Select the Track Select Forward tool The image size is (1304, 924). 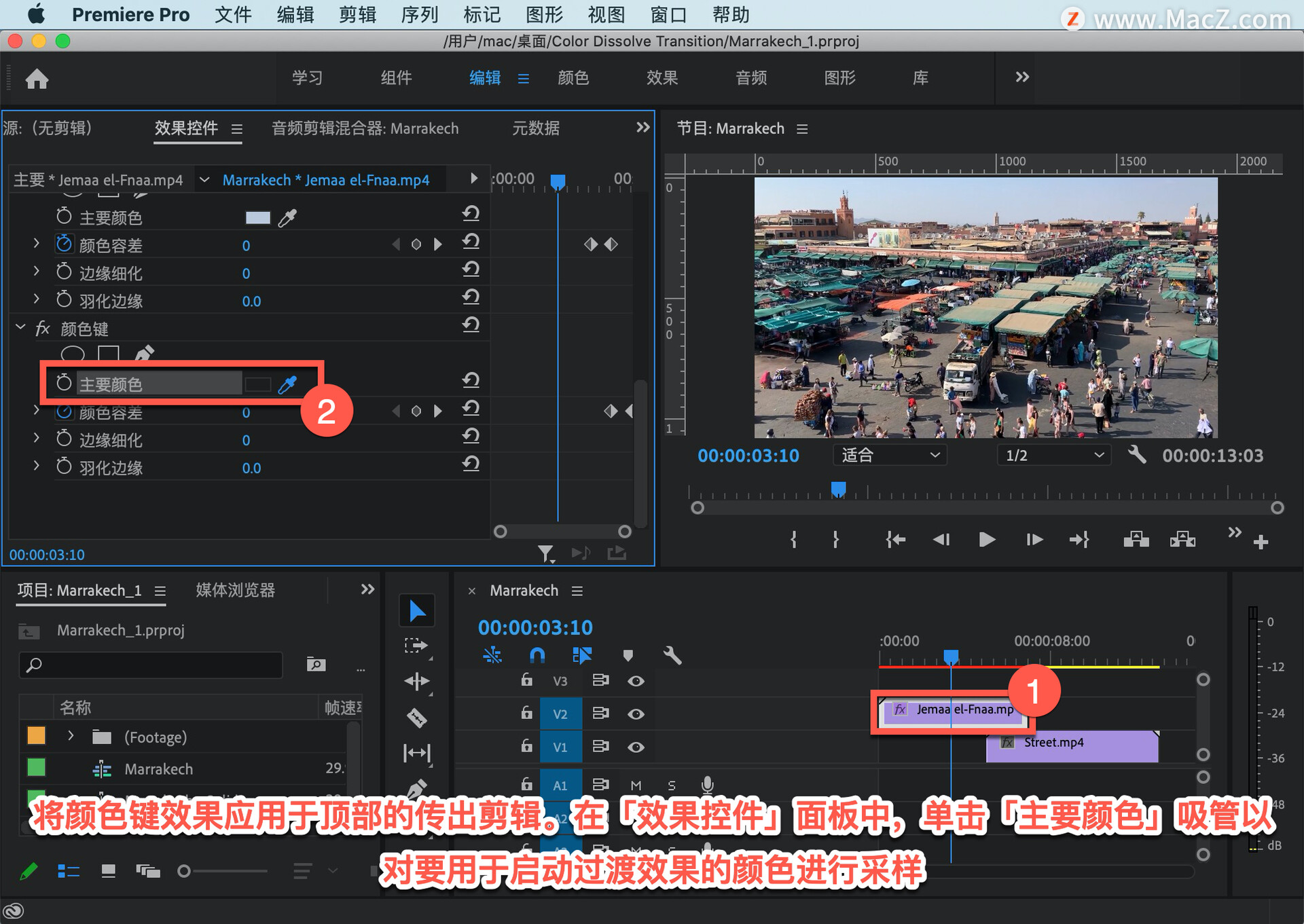point(417,646)
